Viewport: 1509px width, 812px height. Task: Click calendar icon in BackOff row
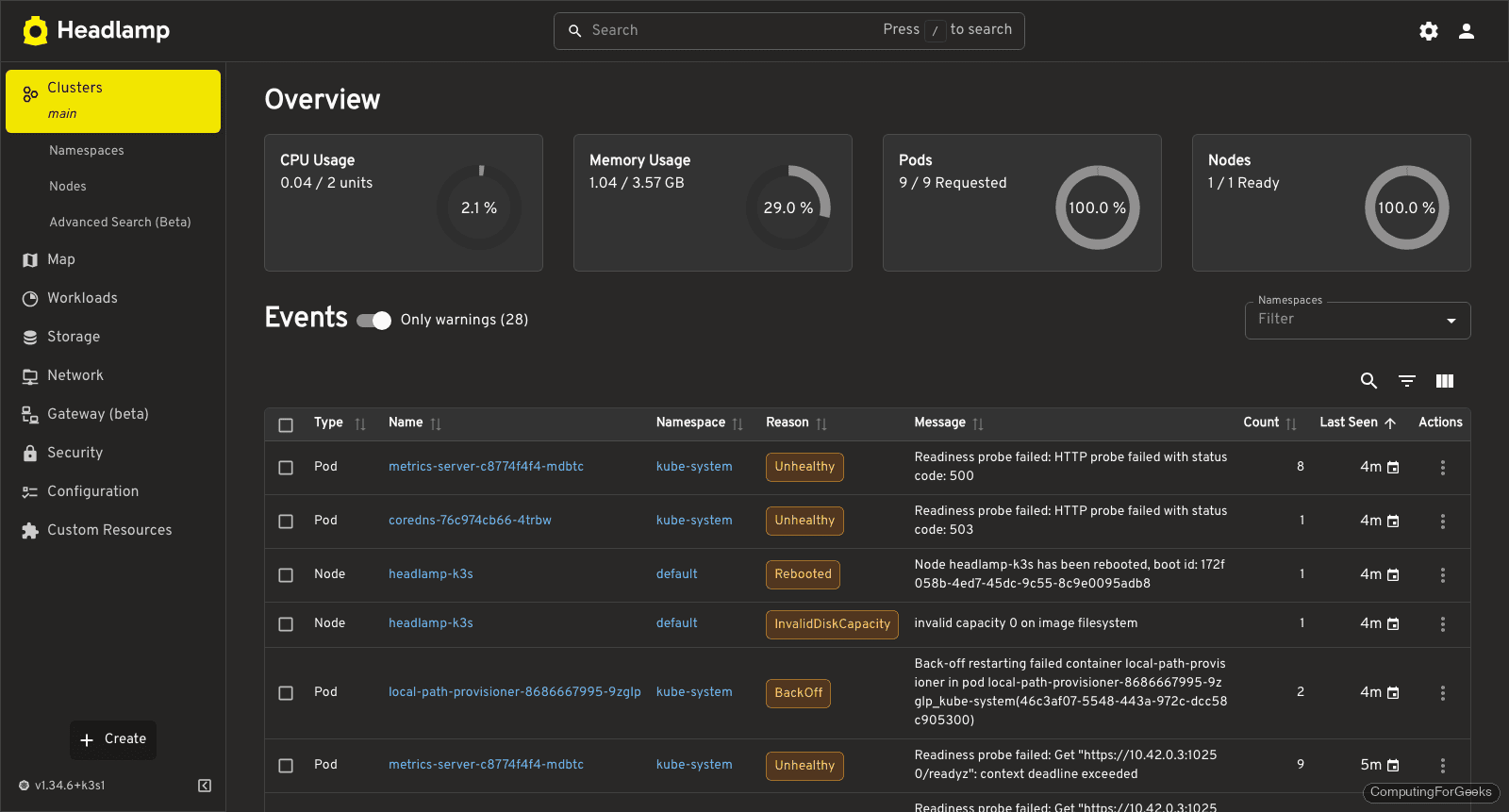click(1393, 693)
